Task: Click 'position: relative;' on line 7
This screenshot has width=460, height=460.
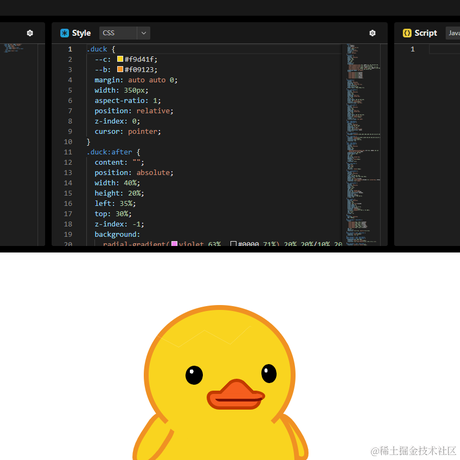Action: (x=134, y=111)
